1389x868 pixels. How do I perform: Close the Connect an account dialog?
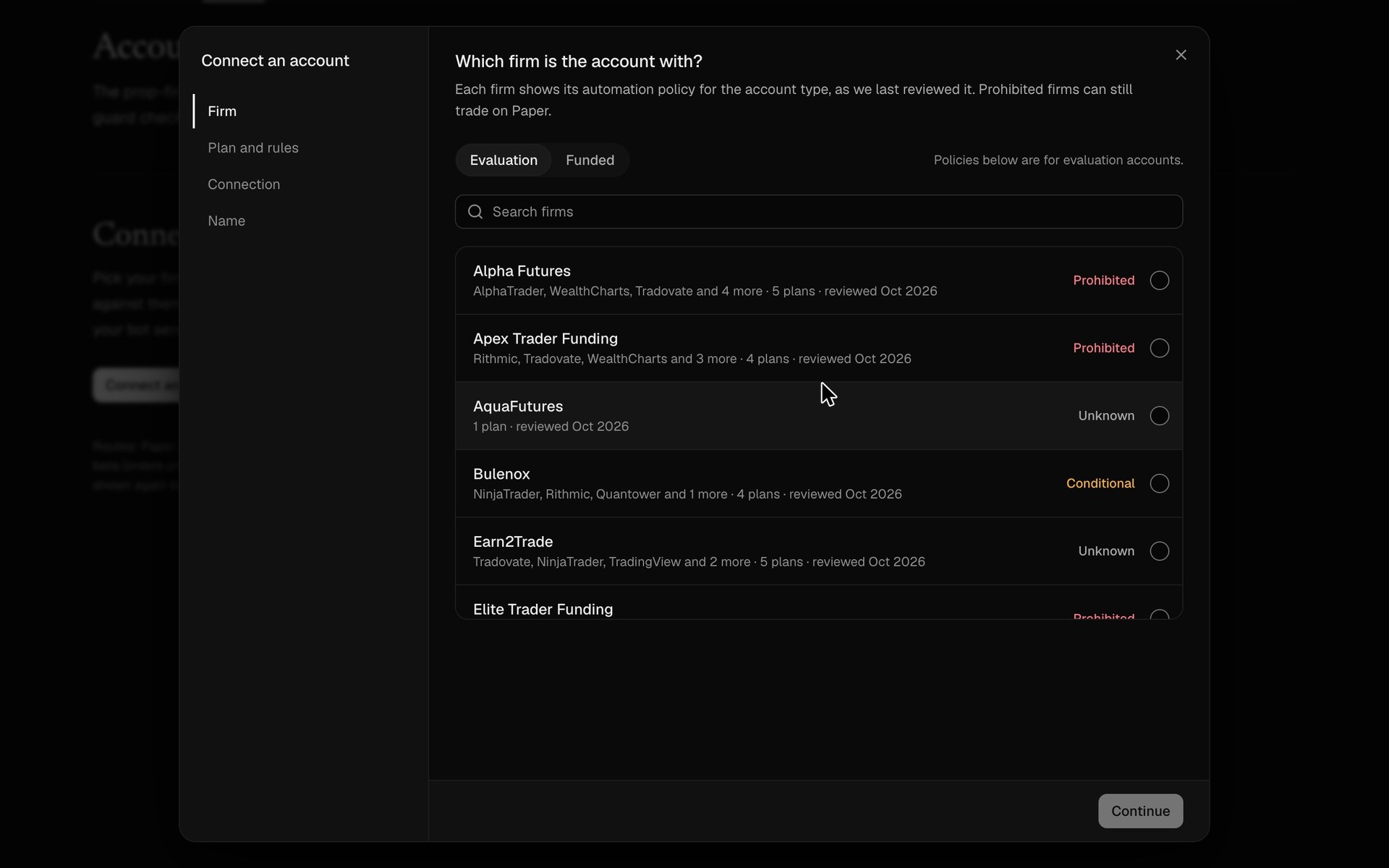coord(1181,55)
